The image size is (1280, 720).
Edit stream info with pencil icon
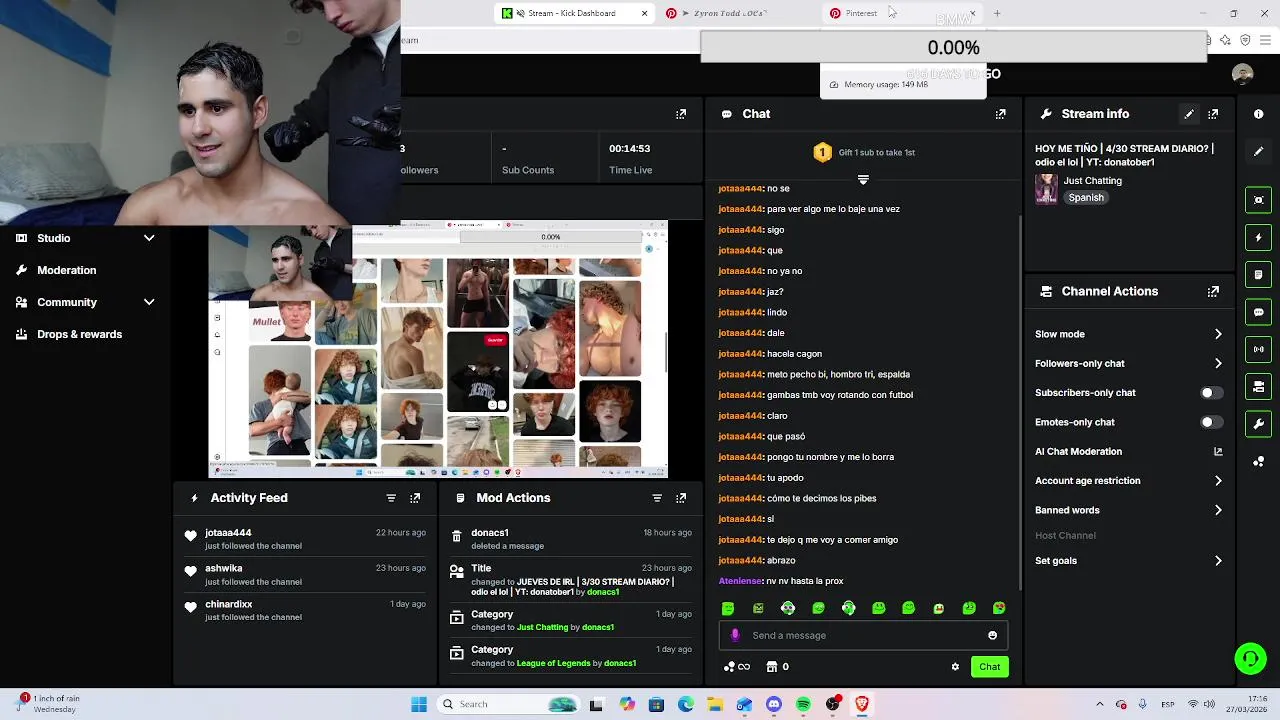[1189, 114]
